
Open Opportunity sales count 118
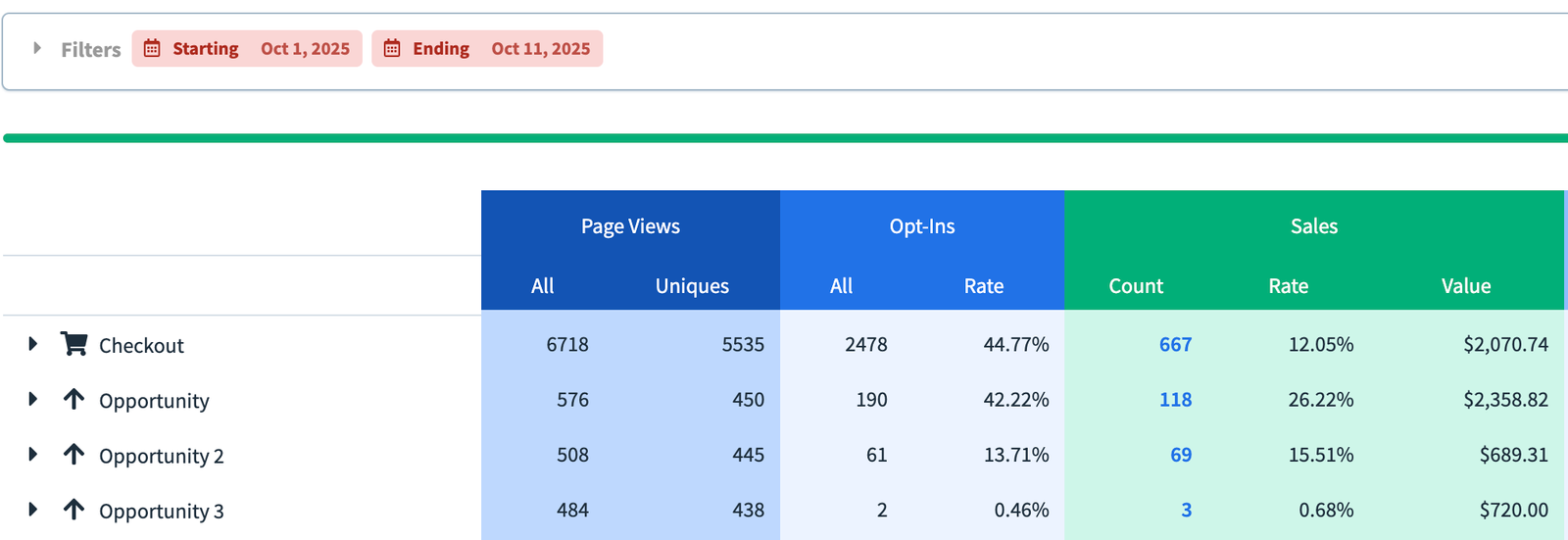[x=1175, y=400]
